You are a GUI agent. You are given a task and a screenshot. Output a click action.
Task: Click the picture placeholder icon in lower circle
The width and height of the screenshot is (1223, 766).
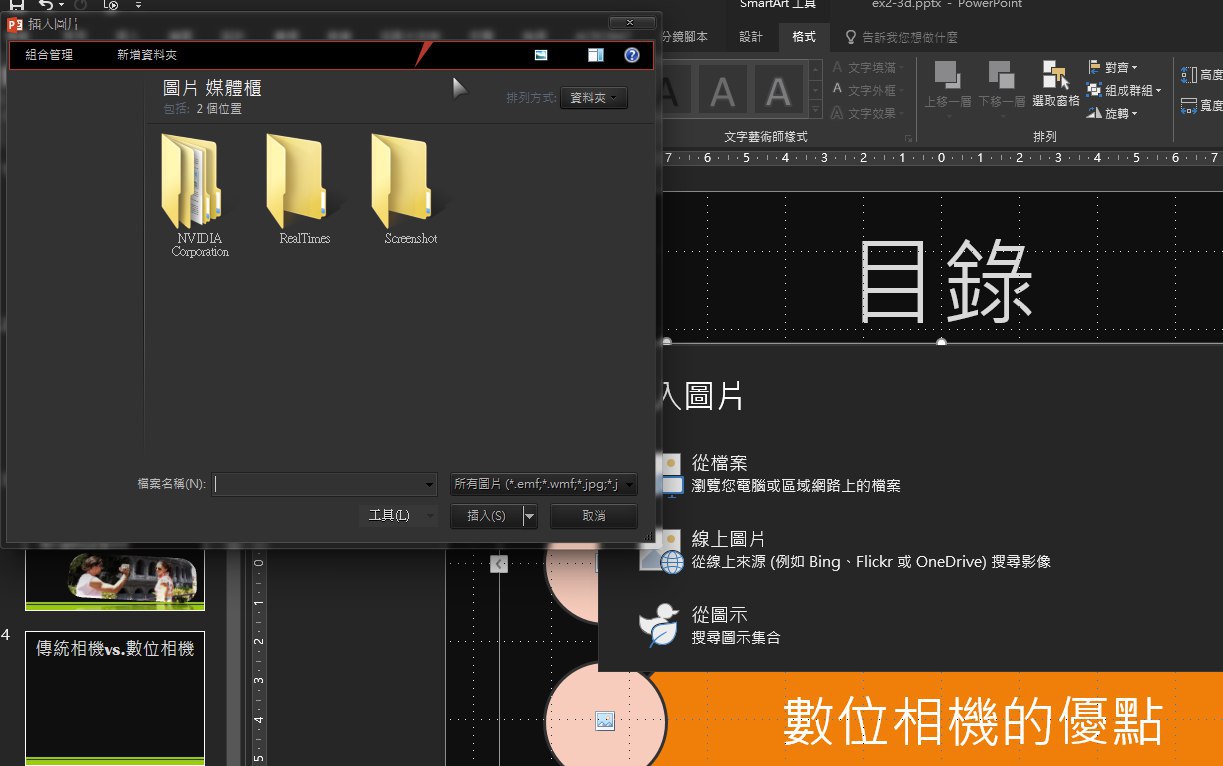pos(604,720)
